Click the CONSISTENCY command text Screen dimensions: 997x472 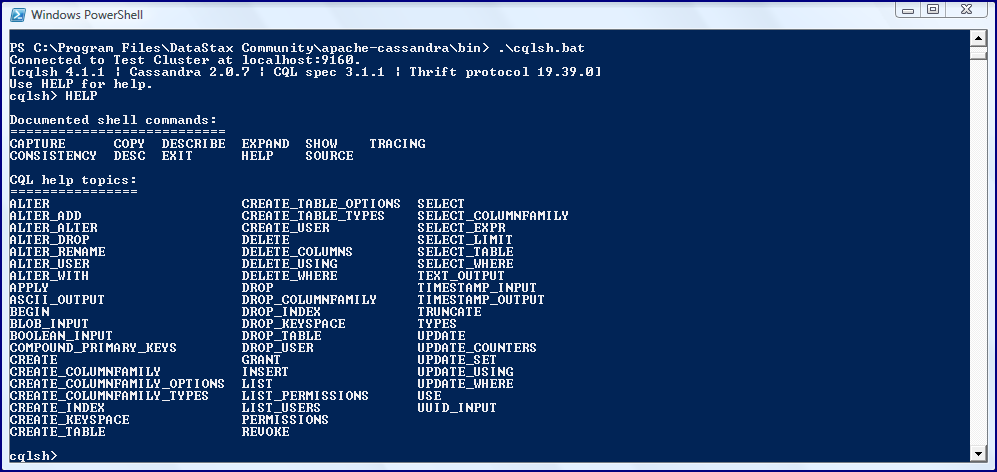pos(53,156)
